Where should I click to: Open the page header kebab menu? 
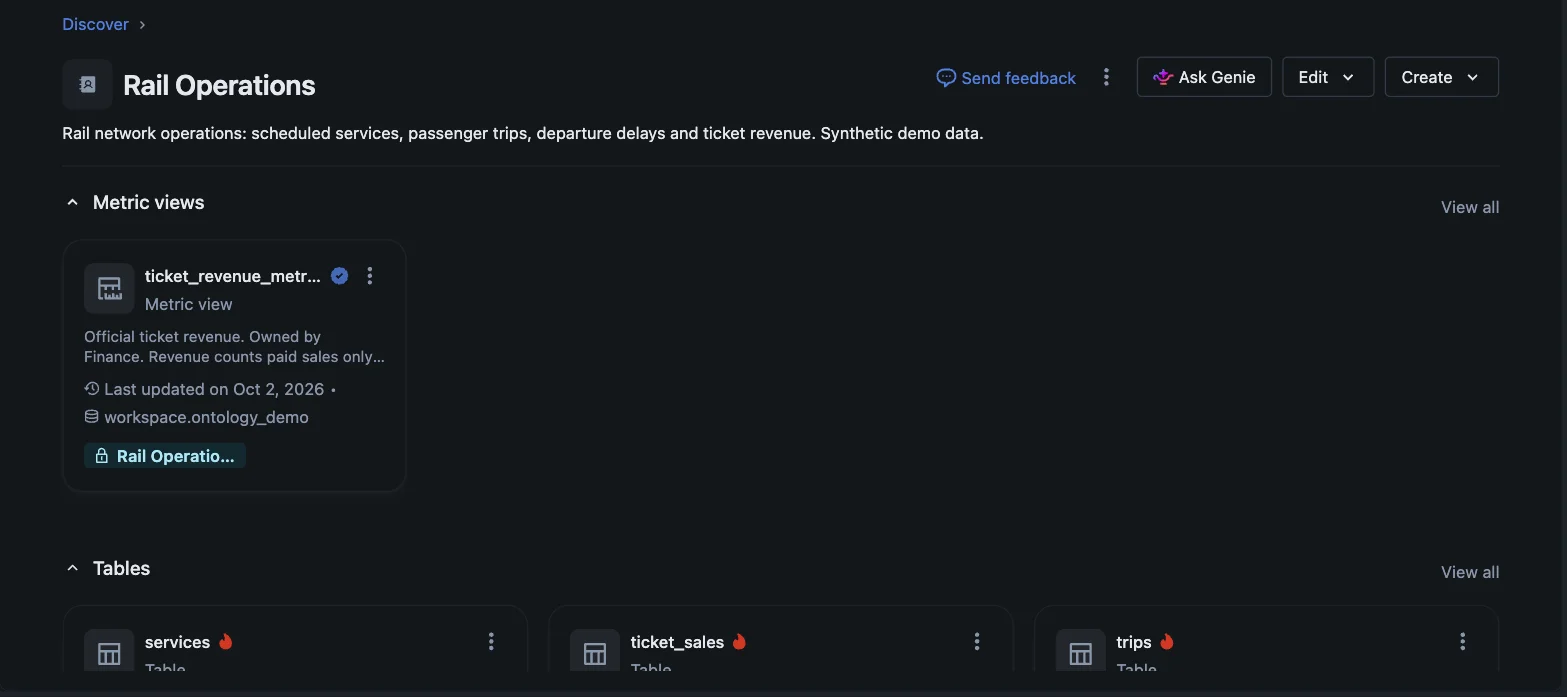tap(1106, 77)
